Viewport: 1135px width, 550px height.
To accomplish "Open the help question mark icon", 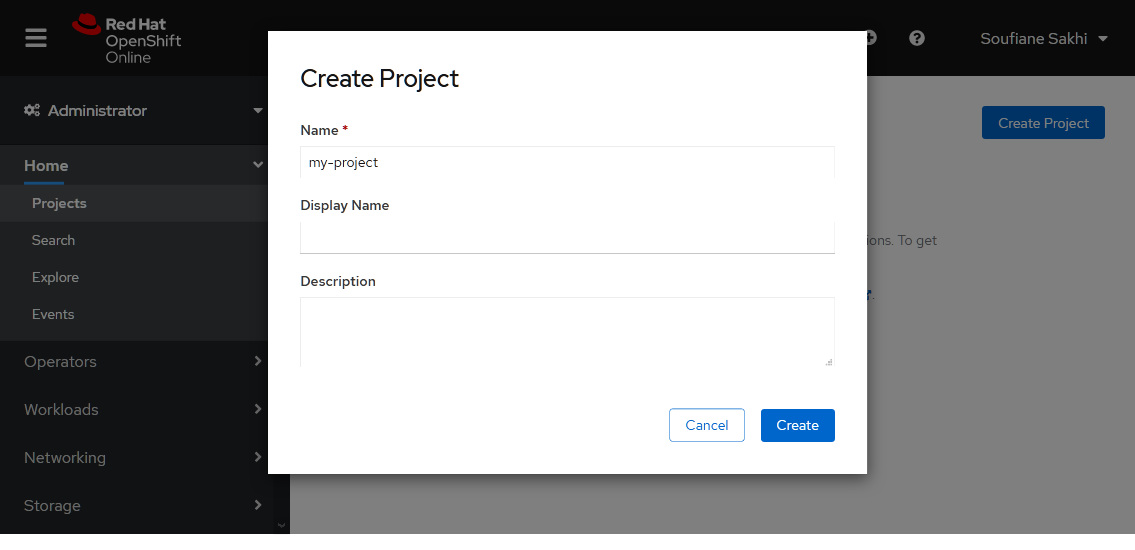I will [x=916, y=38].
